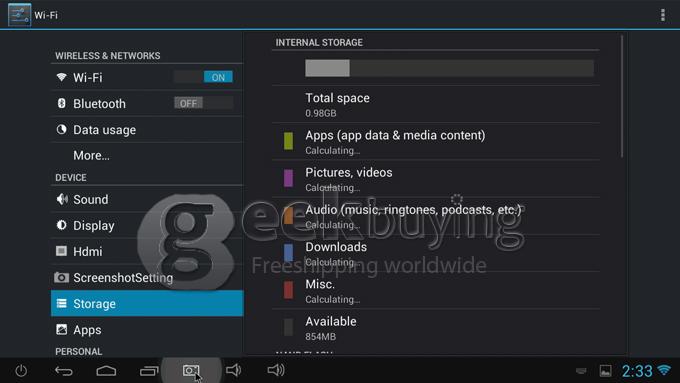
Task: Click the Storage list icon
Action: click(62, 303)
